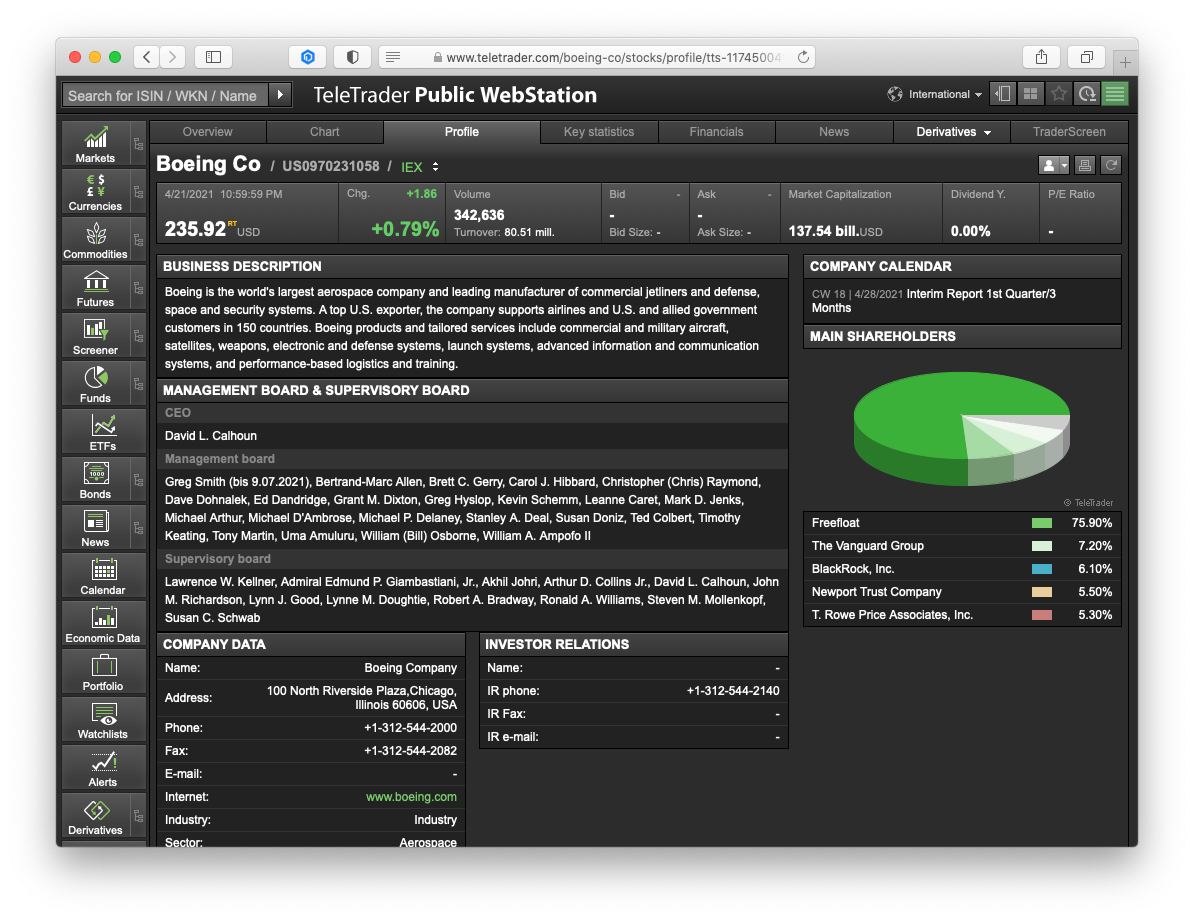This screenshot has height=921, width=1194.
Task: Click Safari privacy shield icon
Action: (353, 57)
